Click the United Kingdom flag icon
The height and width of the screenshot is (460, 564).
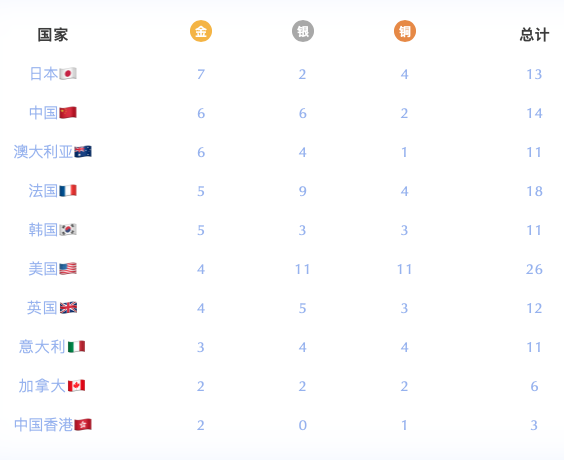68,308
